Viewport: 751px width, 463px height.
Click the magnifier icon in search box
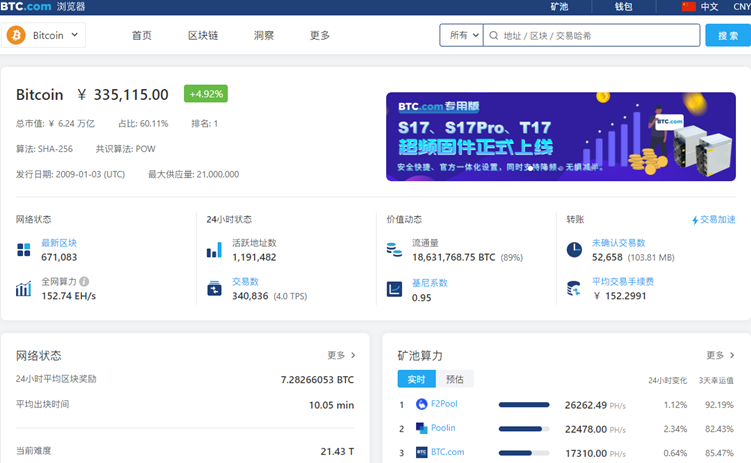(x=494, y=35)
